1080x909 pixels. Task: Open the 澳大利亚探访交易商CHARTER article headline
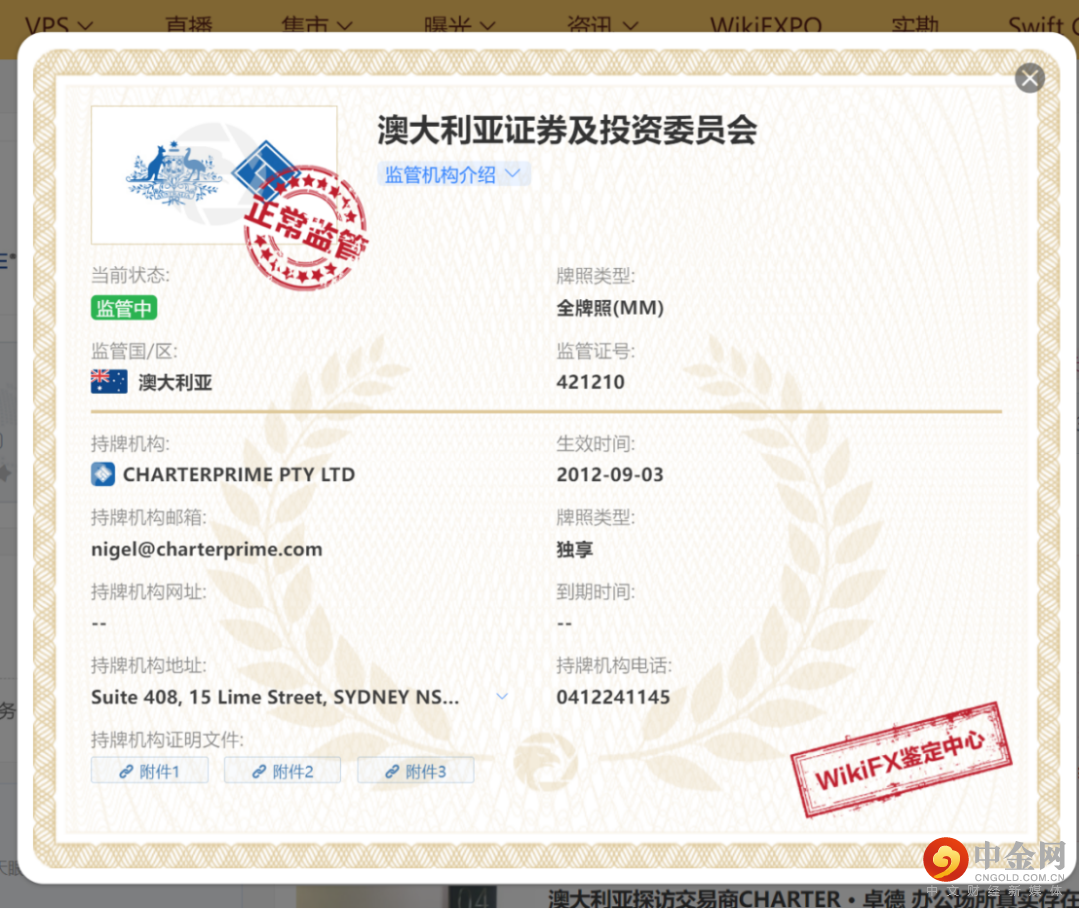(813, 898)
